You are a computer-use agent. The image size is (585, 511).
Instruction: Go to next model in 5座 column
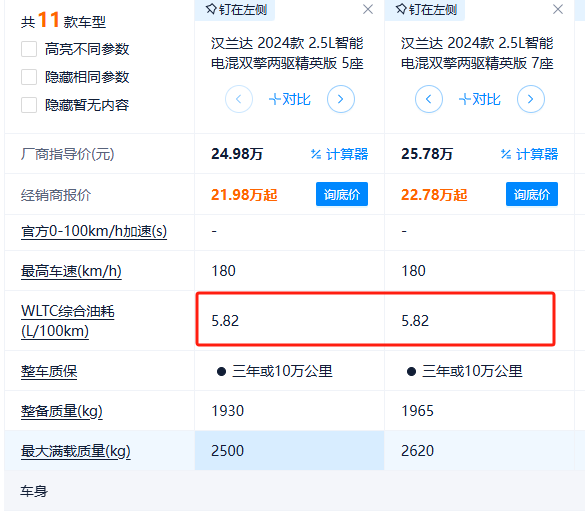pos(341,99)
